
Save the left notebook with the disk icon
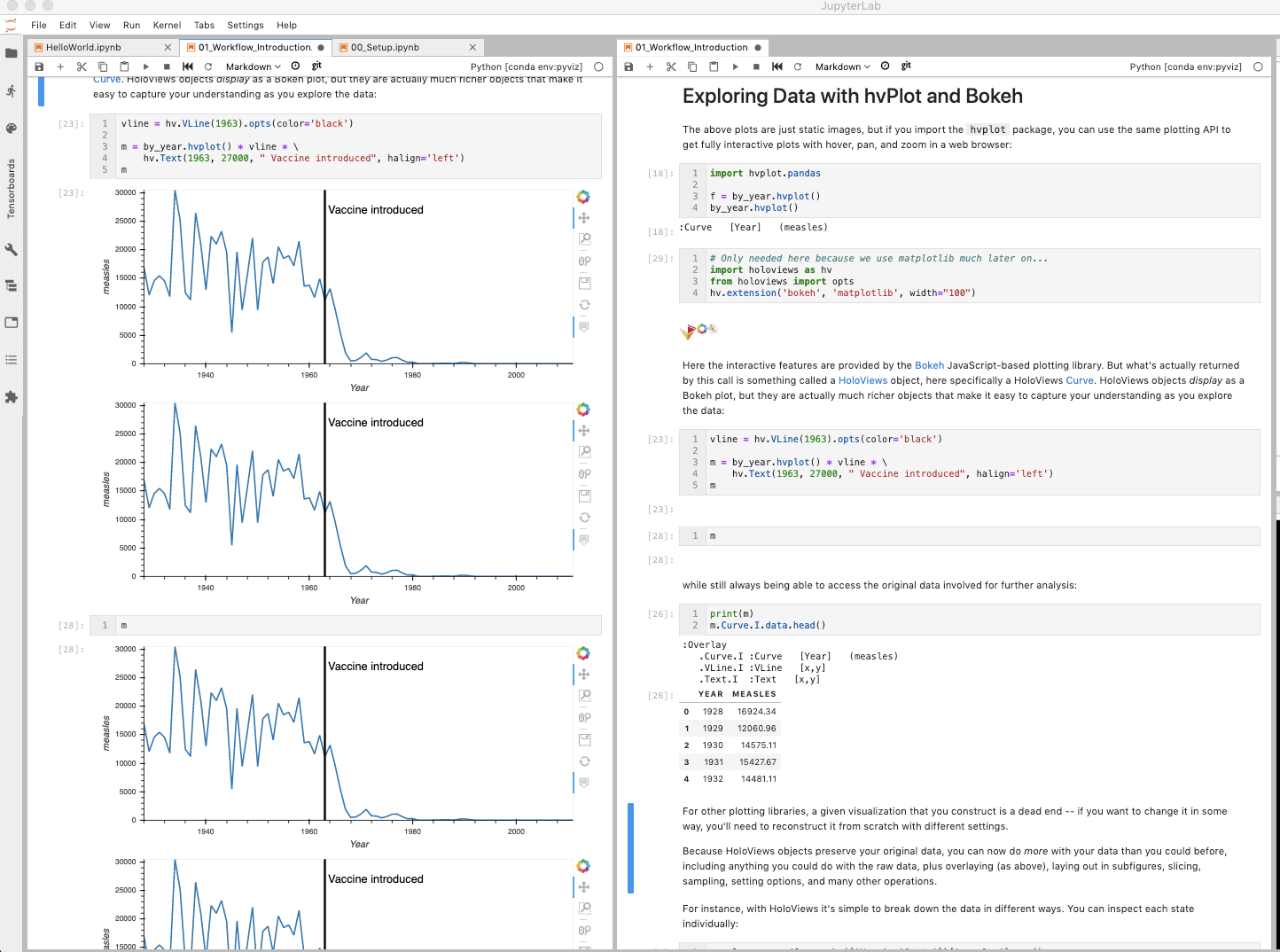39,66
